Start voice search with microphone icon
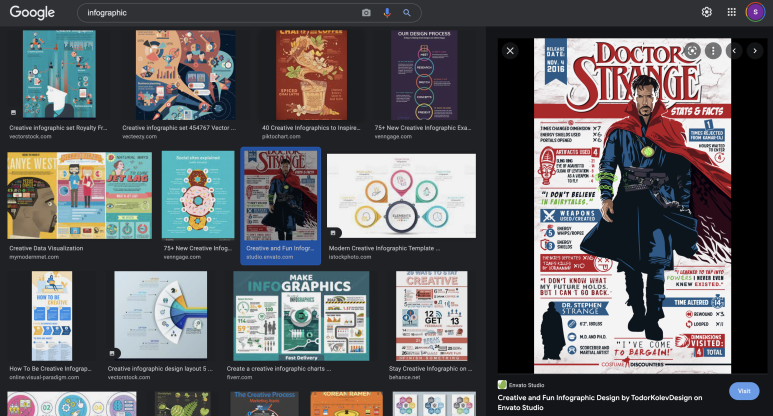 (387, 13)
